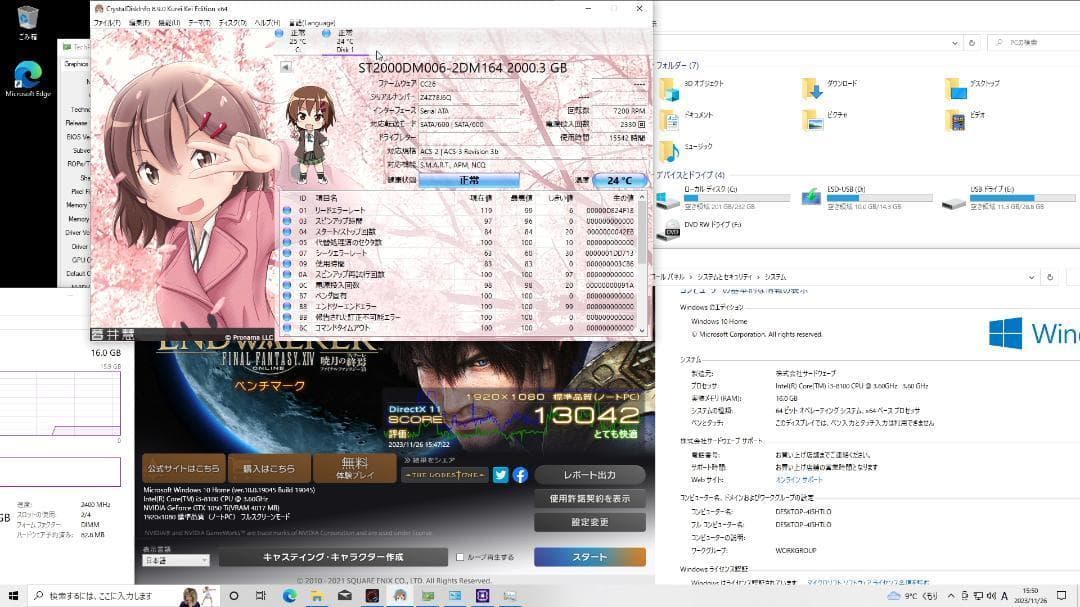Click the レポート出力 button
The height and width of the screenshot is (607, 1080).
(x=589, y=473)
